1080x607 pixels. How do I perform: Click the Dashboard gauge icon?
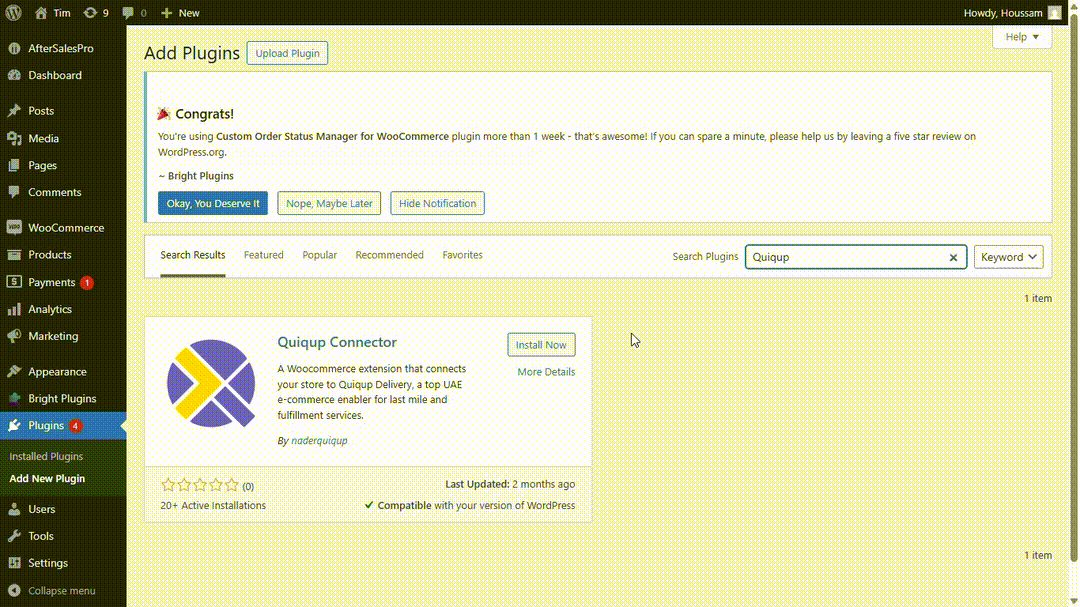pos(14,75)
